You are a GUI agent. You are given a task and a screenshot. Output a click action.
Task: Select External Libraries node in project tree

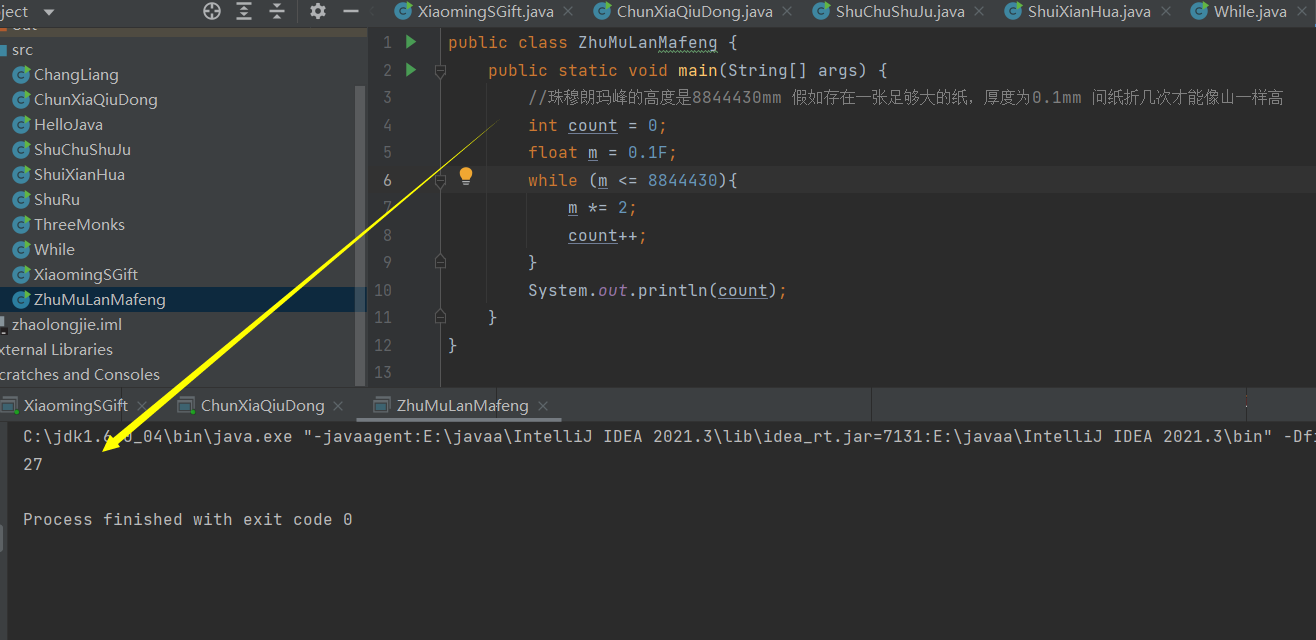[x=56, y=349]
